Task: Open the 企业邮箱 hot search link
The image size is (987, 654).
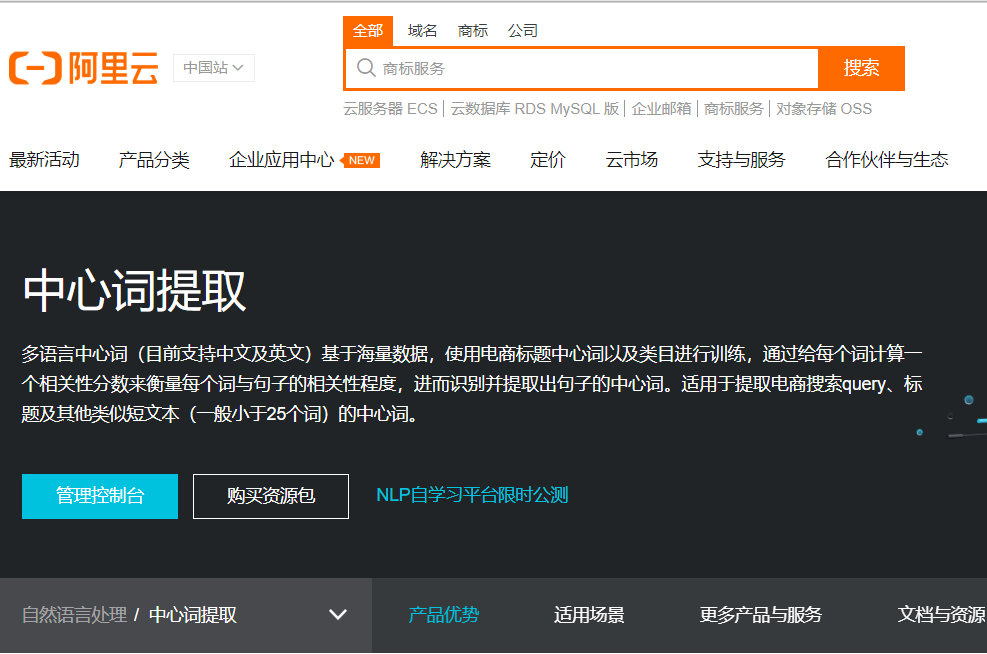Action: point(661,109)
